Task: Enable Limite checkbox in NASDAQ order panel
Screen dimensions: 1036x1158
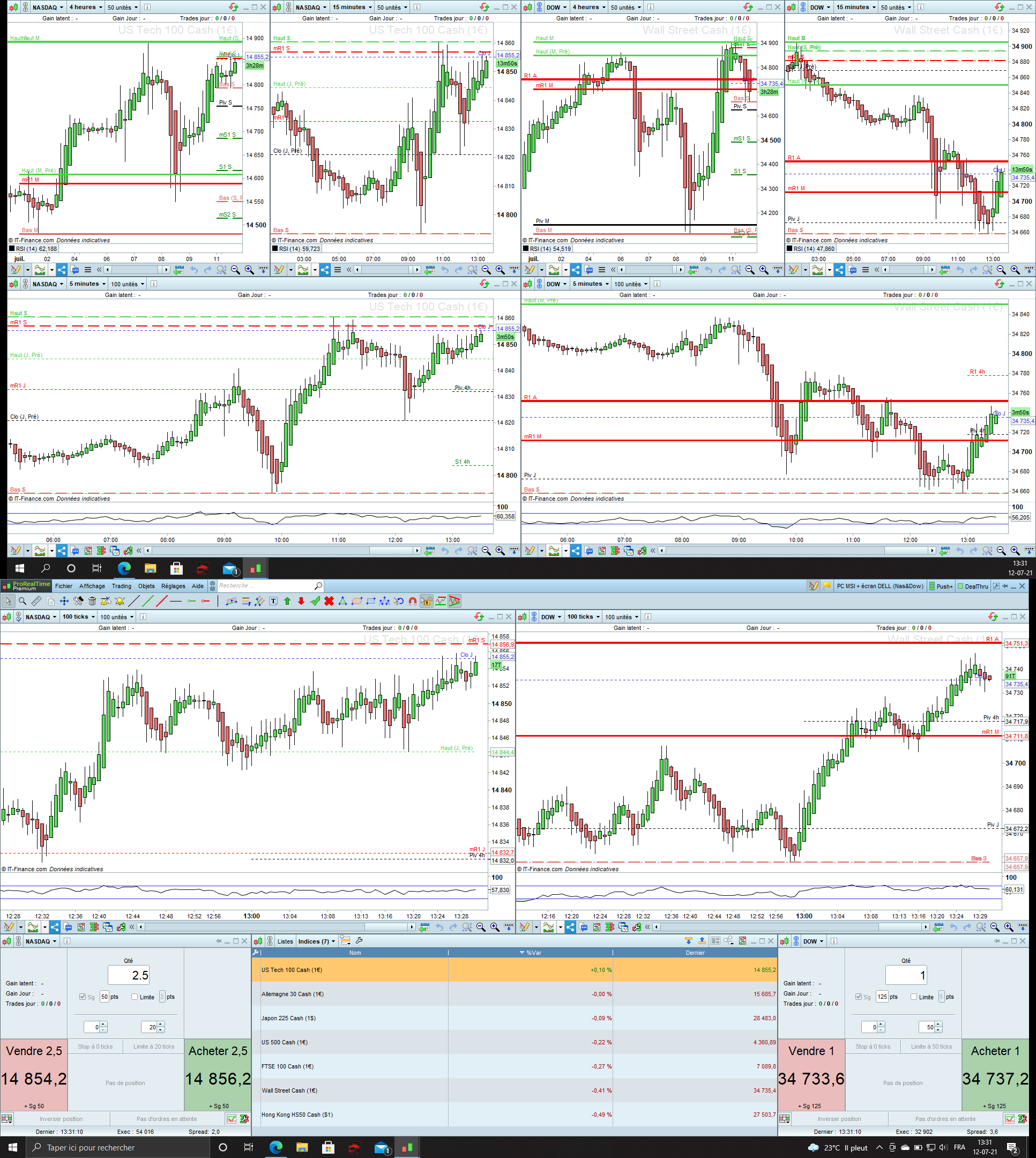Action: pyautogui.click(x=135, y=997)
